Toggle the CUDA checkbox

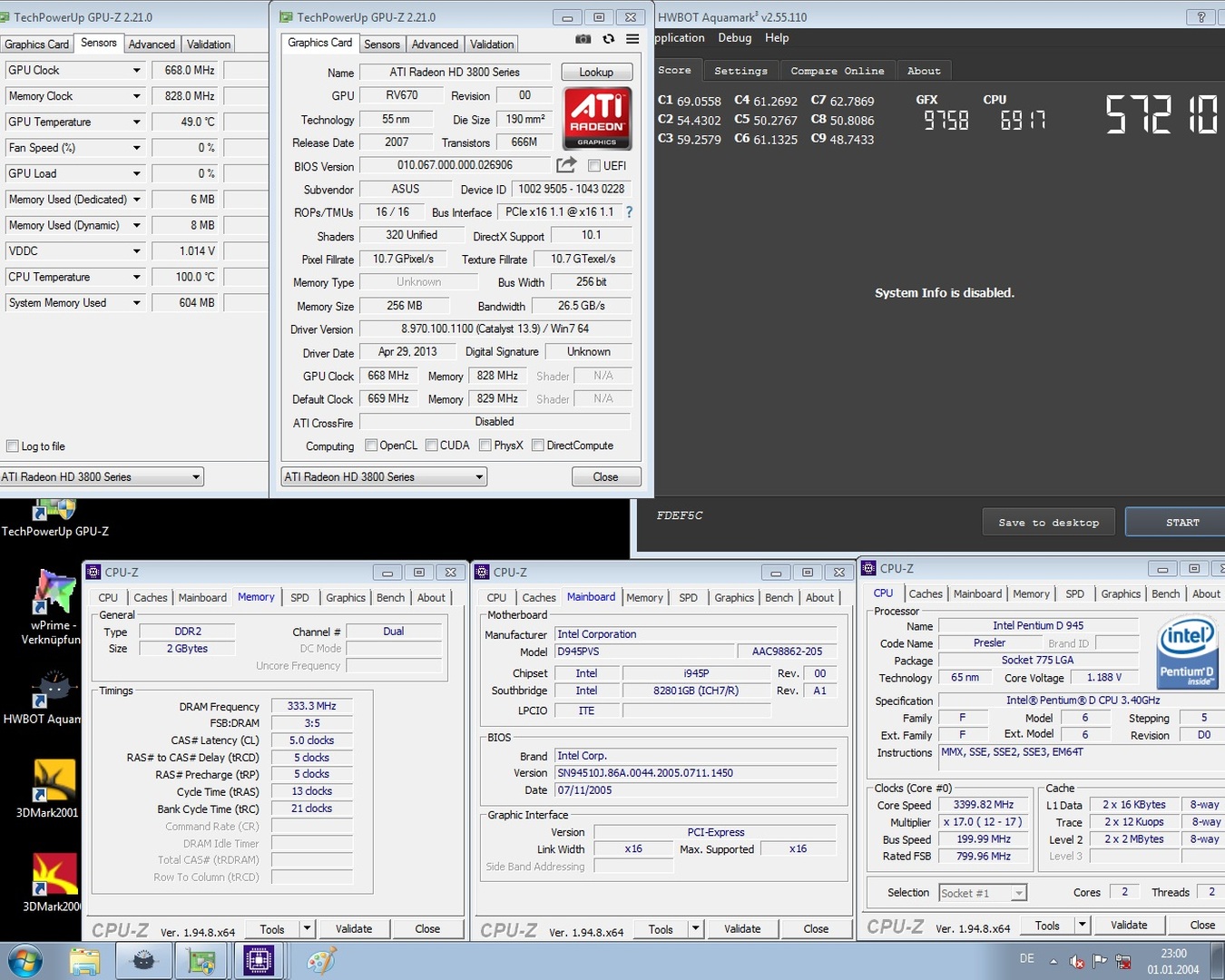point(432,445)
